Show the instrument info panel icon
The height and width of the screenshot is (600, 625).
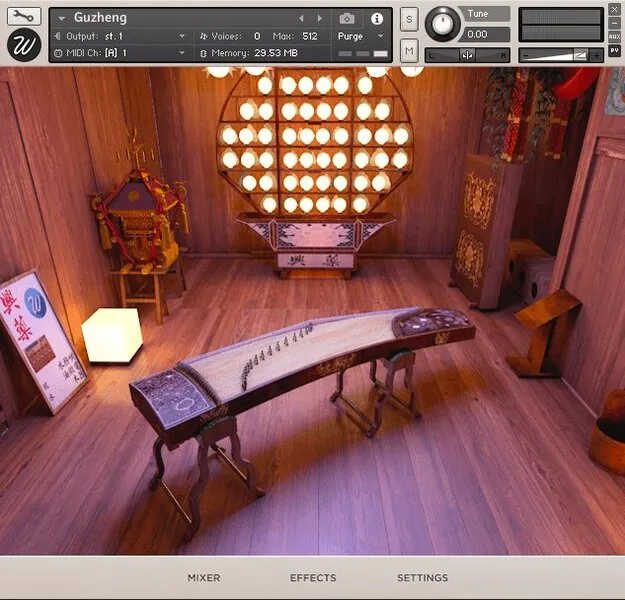(377, 18)
